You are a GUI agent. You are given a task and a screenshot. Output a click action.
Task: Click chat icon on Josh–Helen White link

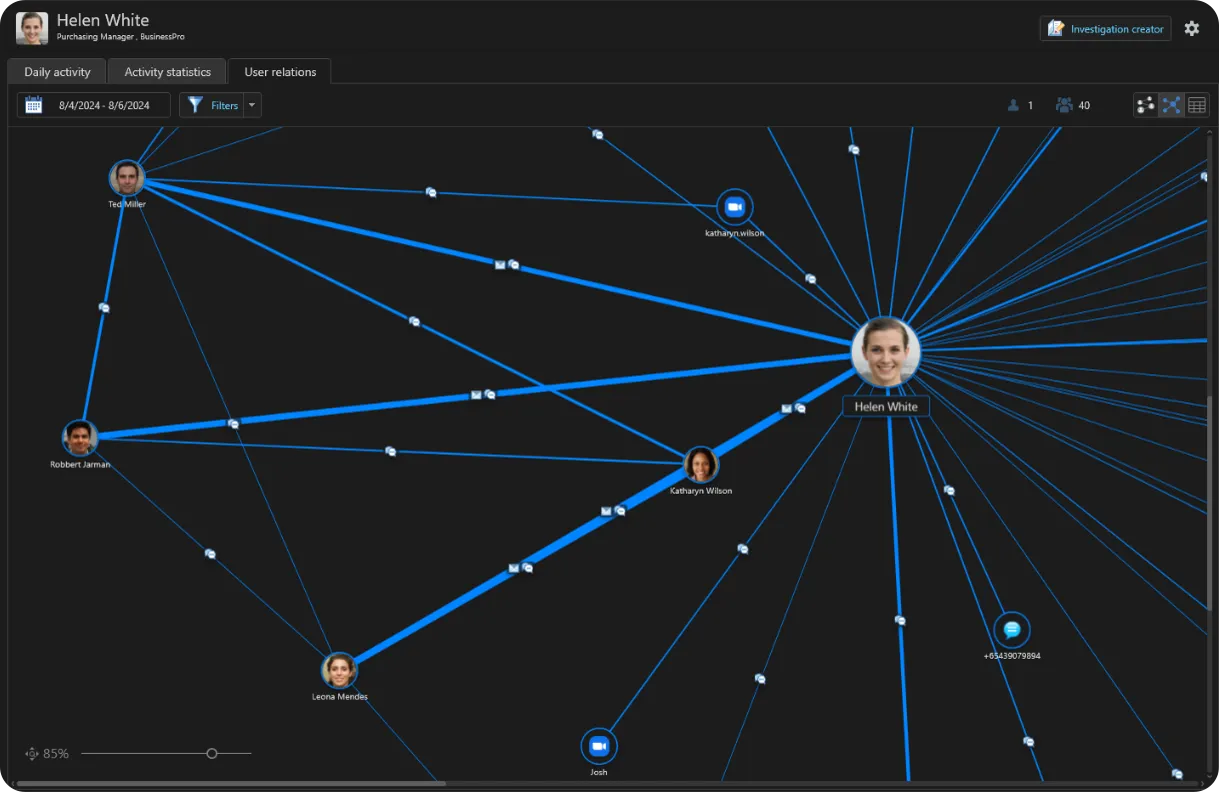(x=743, y=548)
